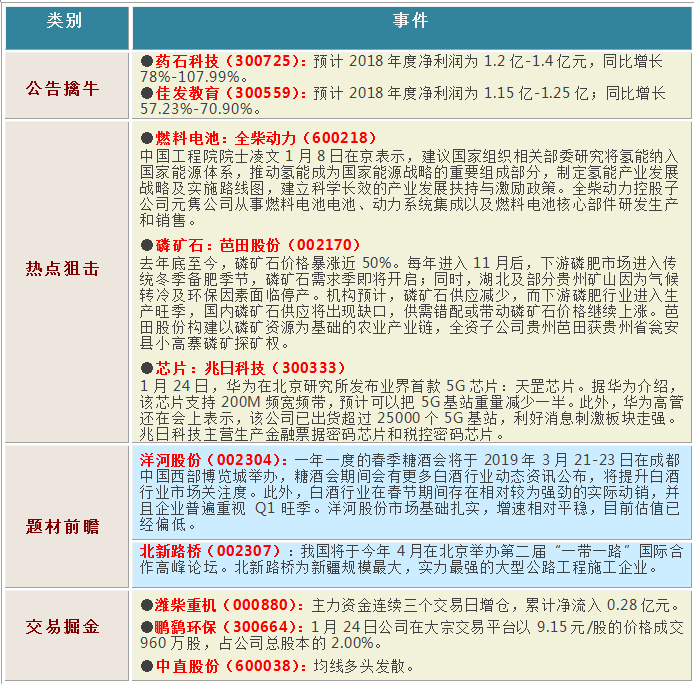Image resolution: width=694 pixels, height=684 pixels.
Task: Click heading 磷矿石：芭田股份（002170）
Action: 258,245
